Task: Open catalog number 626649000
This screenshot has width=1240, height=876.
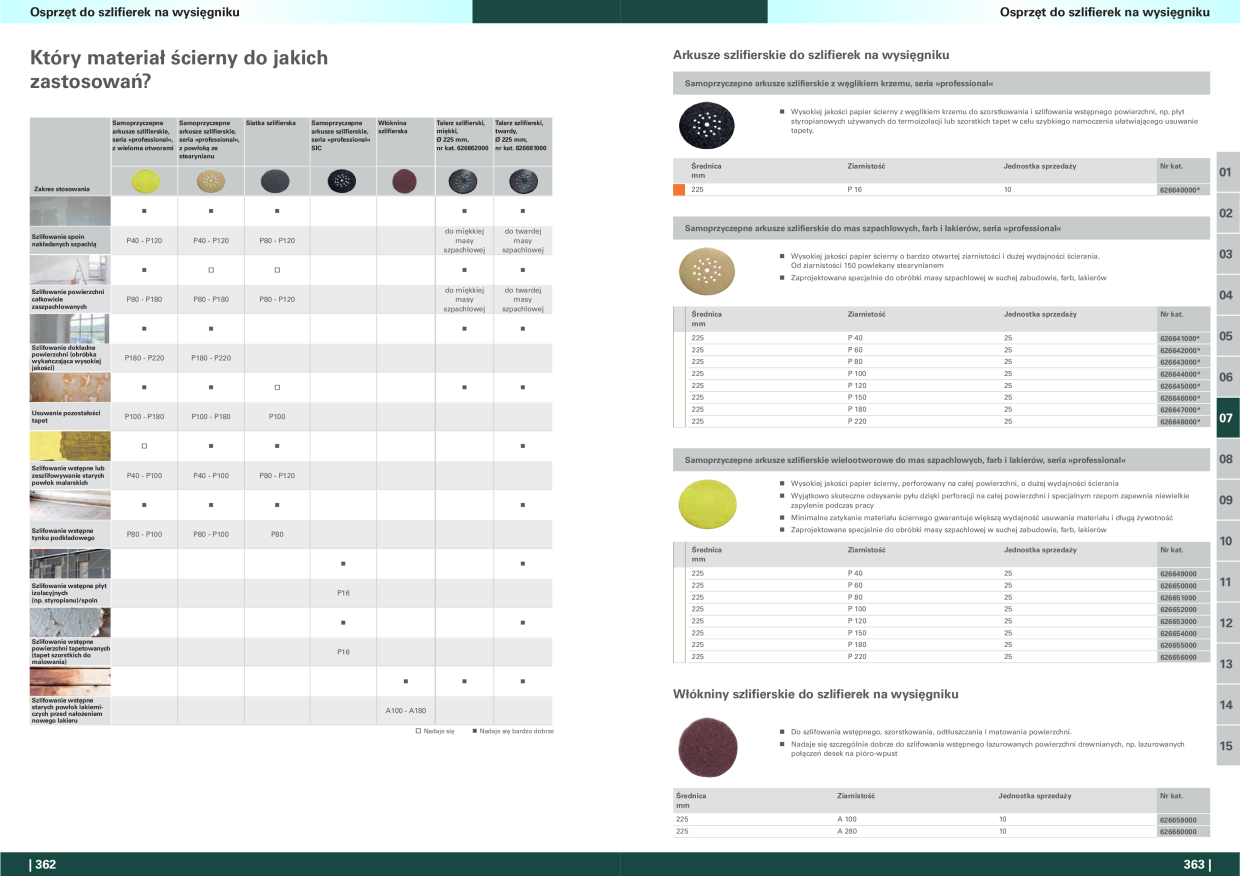Action: (x=1178, y=573)
